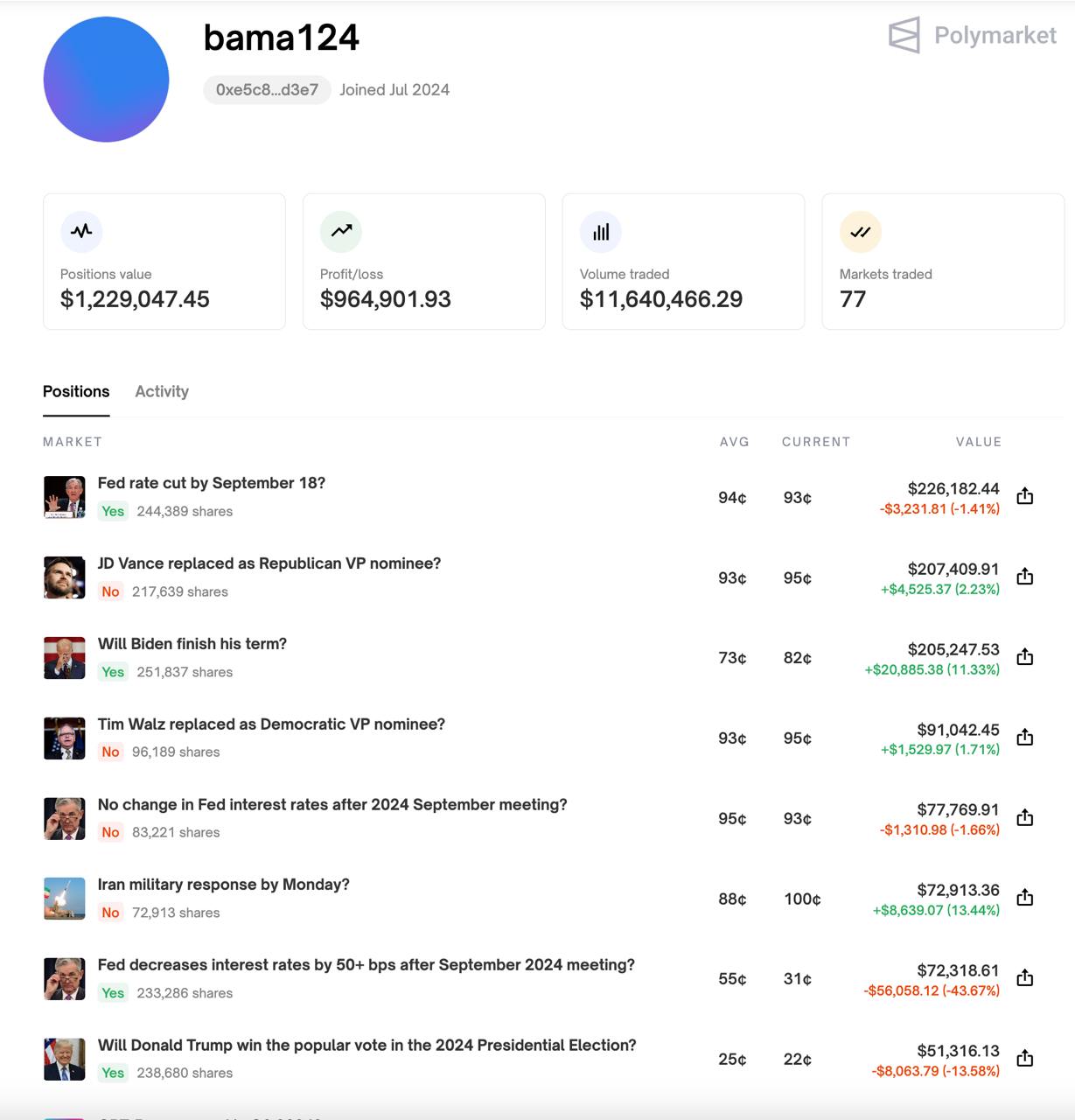Click the Profit/loss trend arrow icon
The height and width of the screenshot is (1120, 1075).
coord(341,231)
